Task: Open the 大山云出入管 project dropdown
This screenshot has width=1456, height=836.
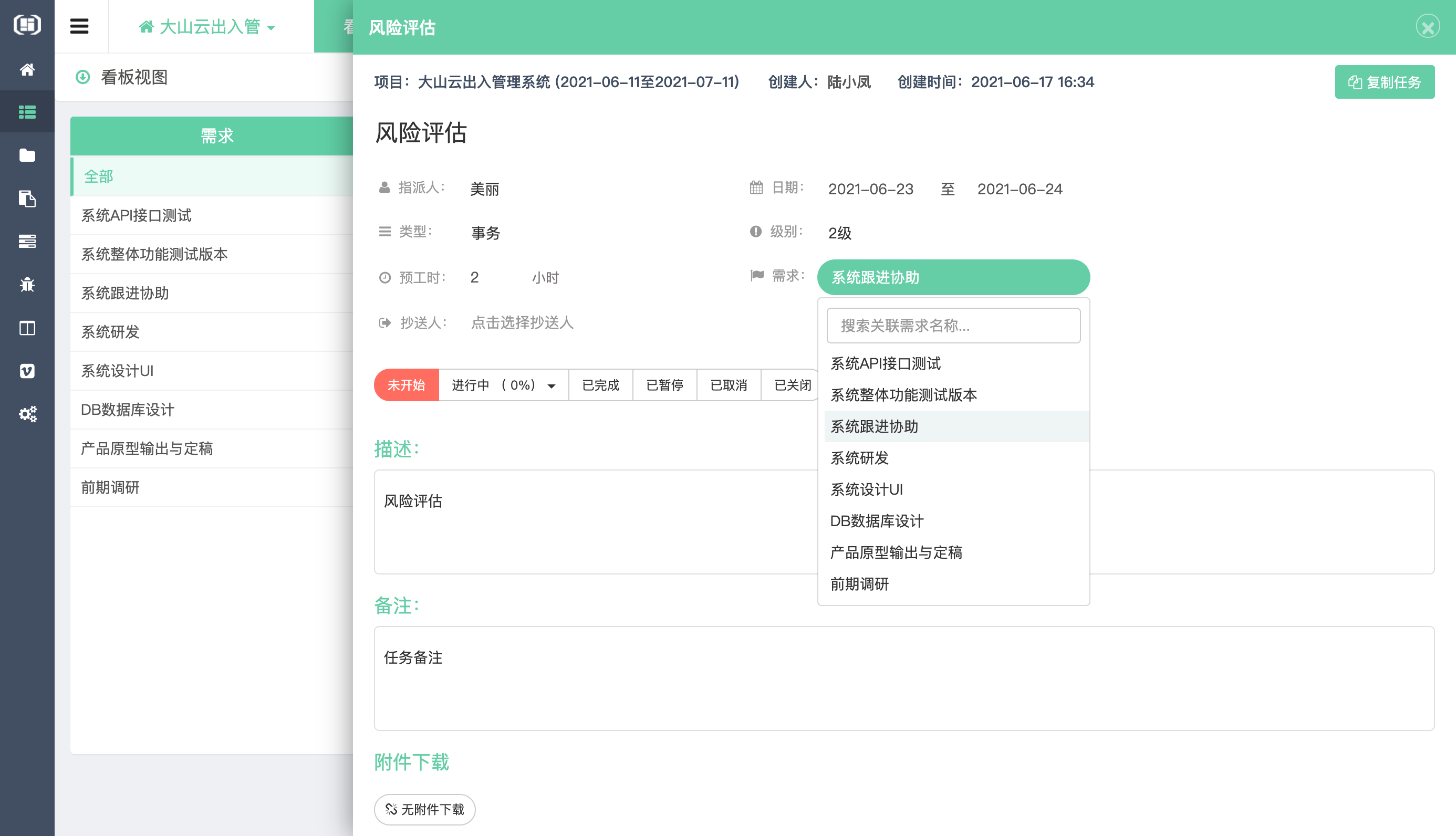Action: pyautogui.click(x=208, y=26)
